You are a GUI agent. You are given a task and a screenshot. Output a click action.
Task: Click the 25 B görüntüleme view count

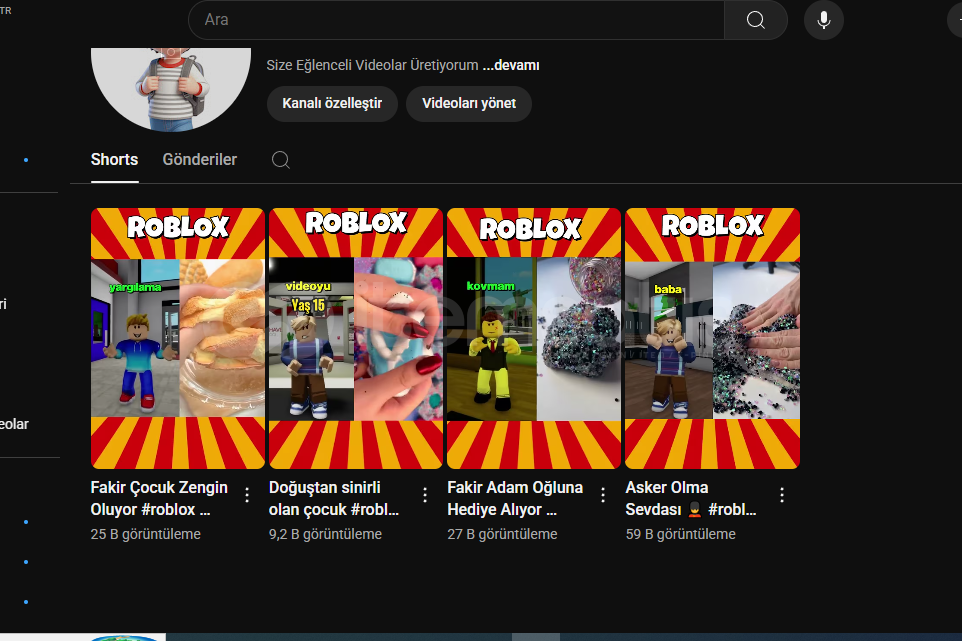[x=145, y=534]
